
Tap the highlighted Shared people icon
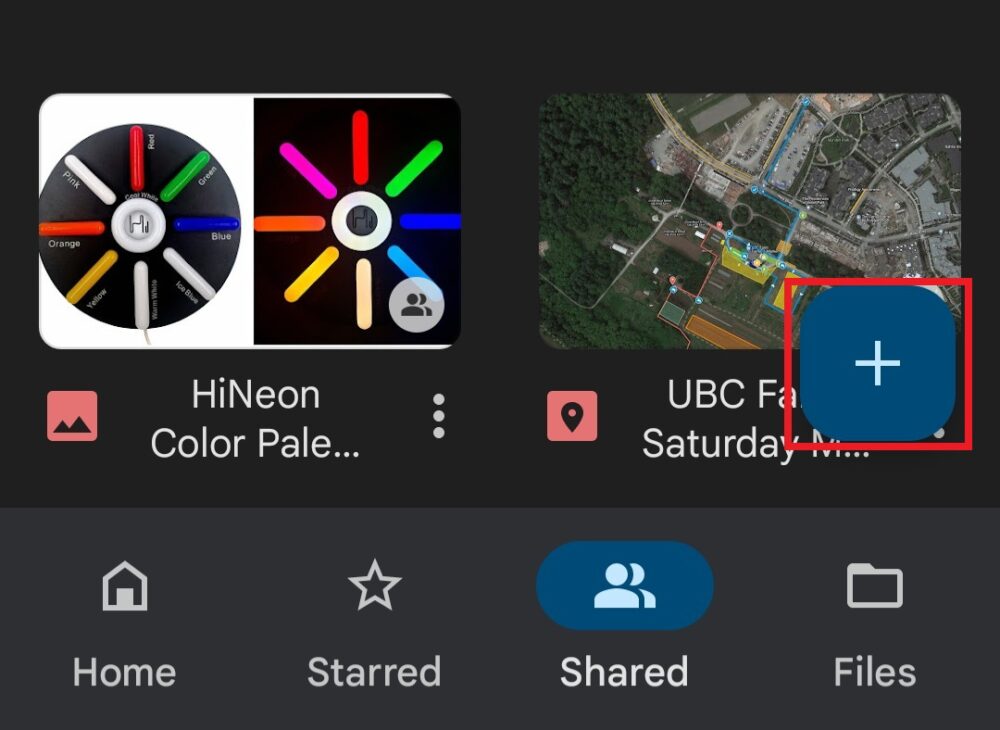tap(625, 586)
